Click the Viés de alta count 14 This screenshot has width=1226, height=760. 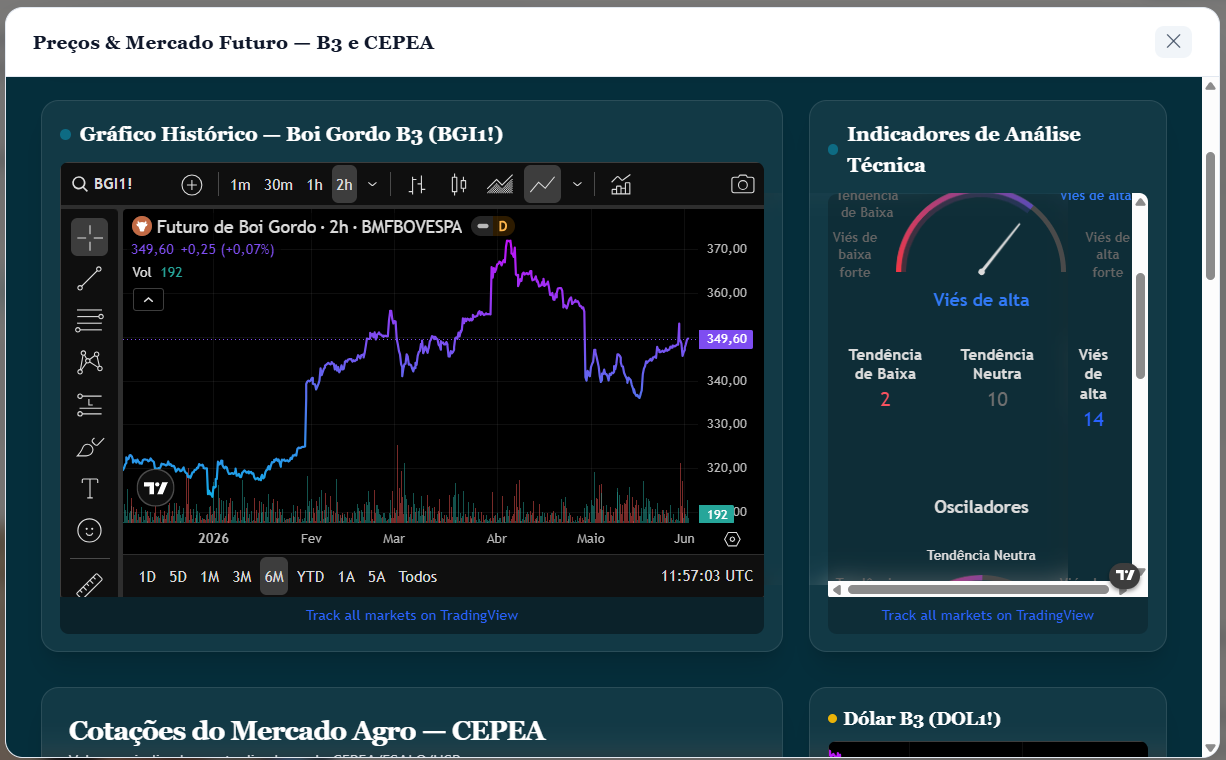tap(1093, 419)
